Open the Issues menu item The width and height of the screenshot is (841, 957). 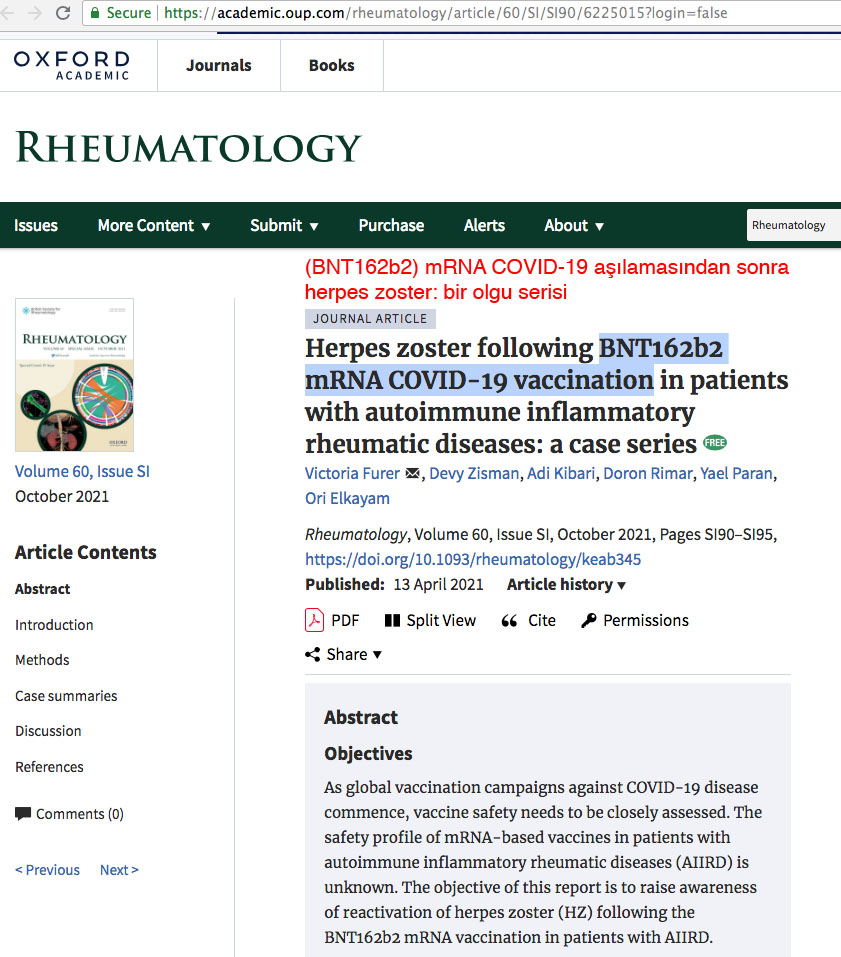pos(36,225)
